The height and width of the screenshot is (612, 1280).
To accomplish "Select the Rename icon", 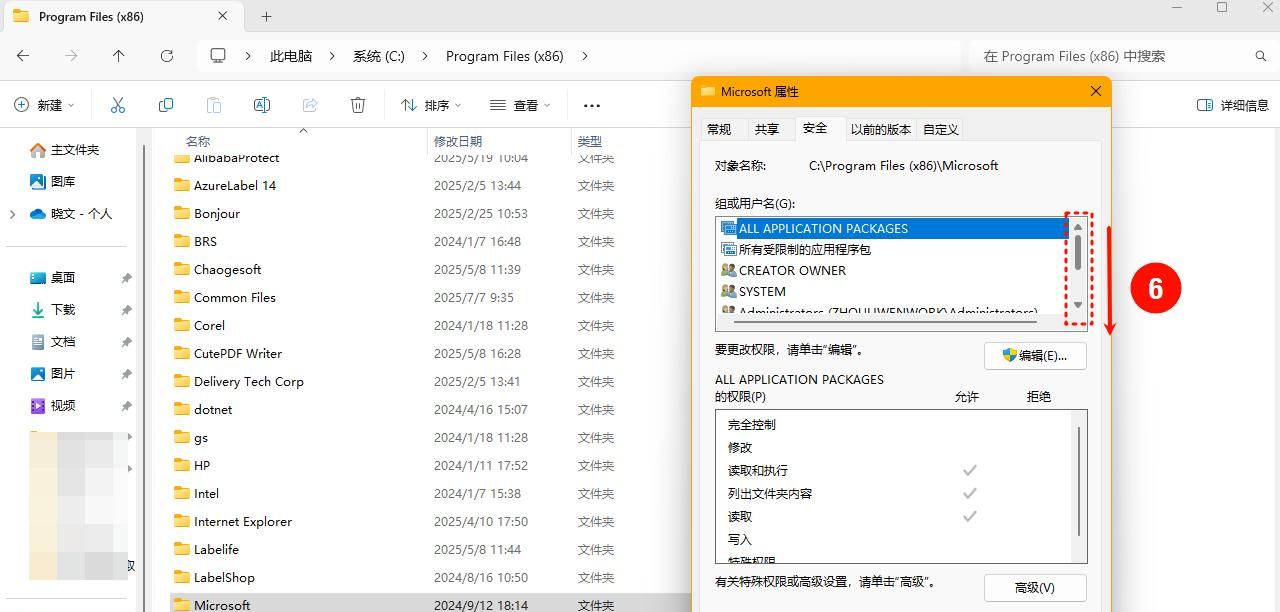I will 261,104.
